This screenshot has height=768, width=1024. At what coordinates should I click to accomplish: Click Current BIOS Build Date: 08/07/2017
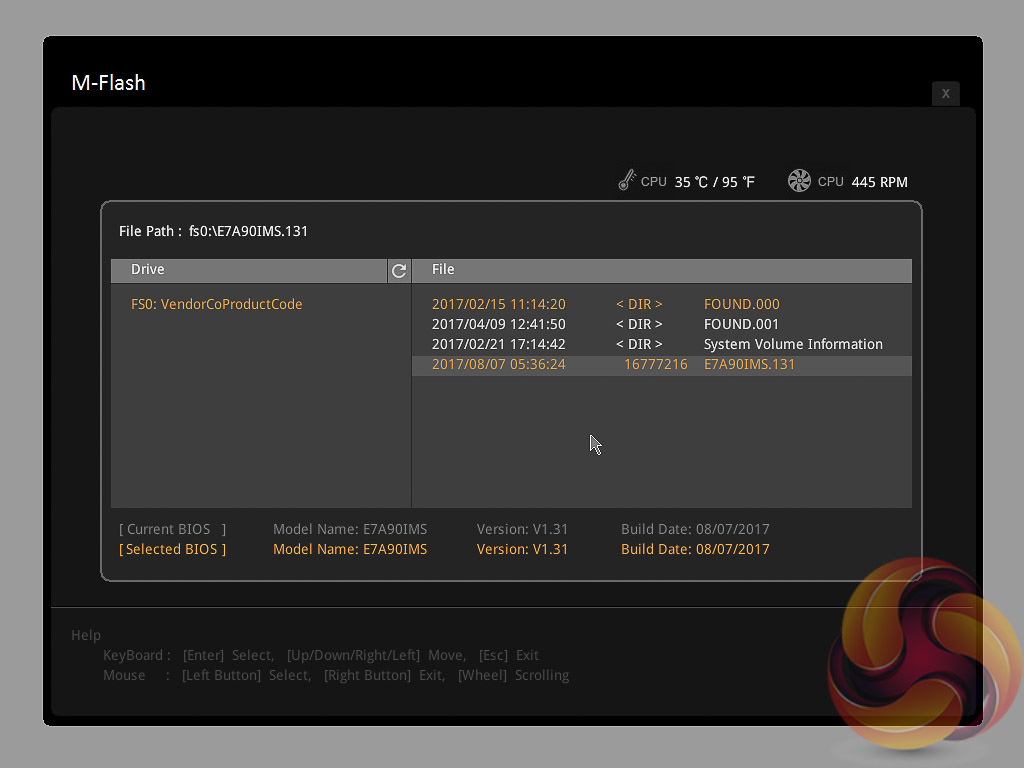695,529
